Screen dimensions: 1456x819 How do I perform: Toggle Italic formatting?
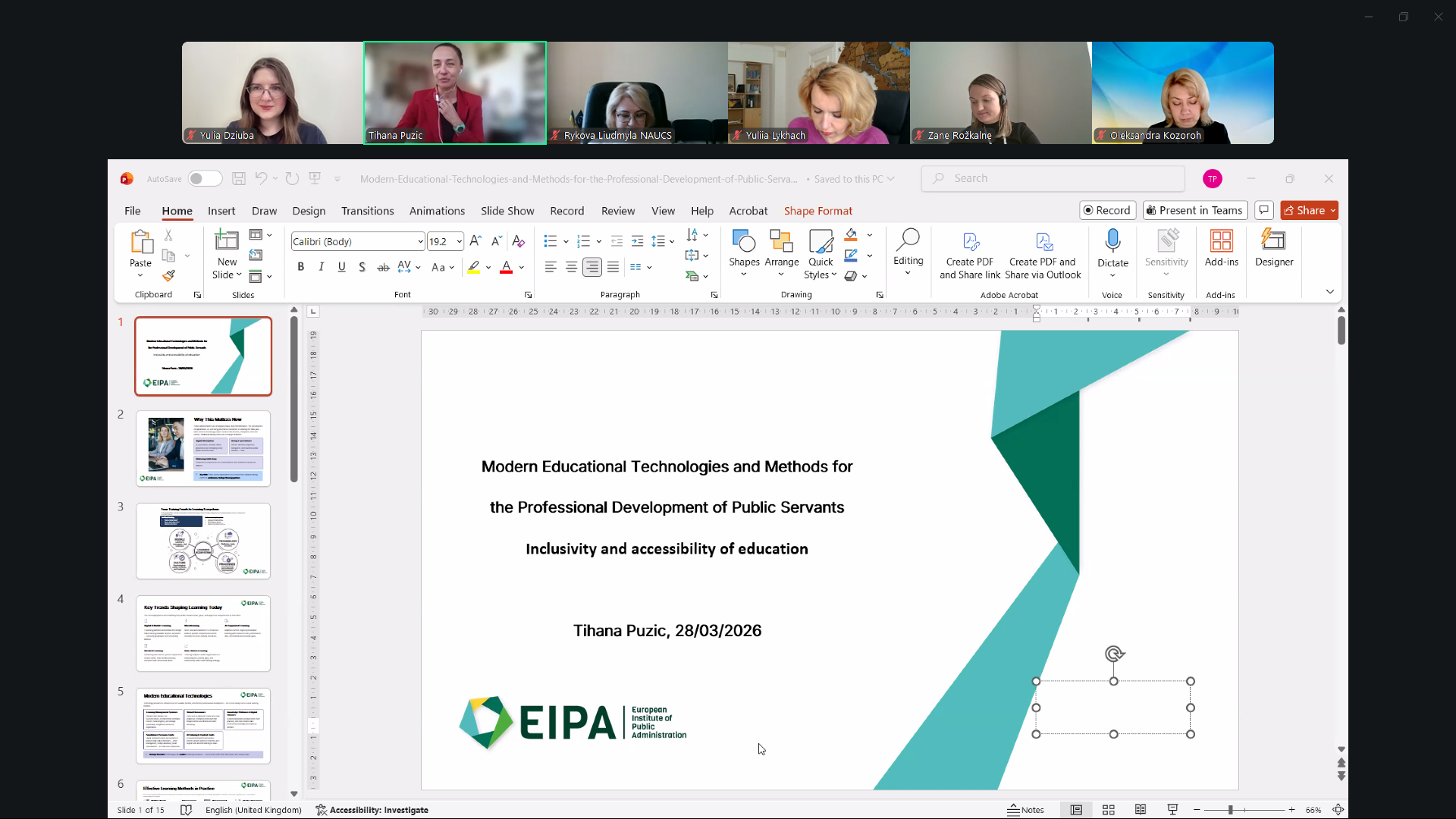pos(322,267)
